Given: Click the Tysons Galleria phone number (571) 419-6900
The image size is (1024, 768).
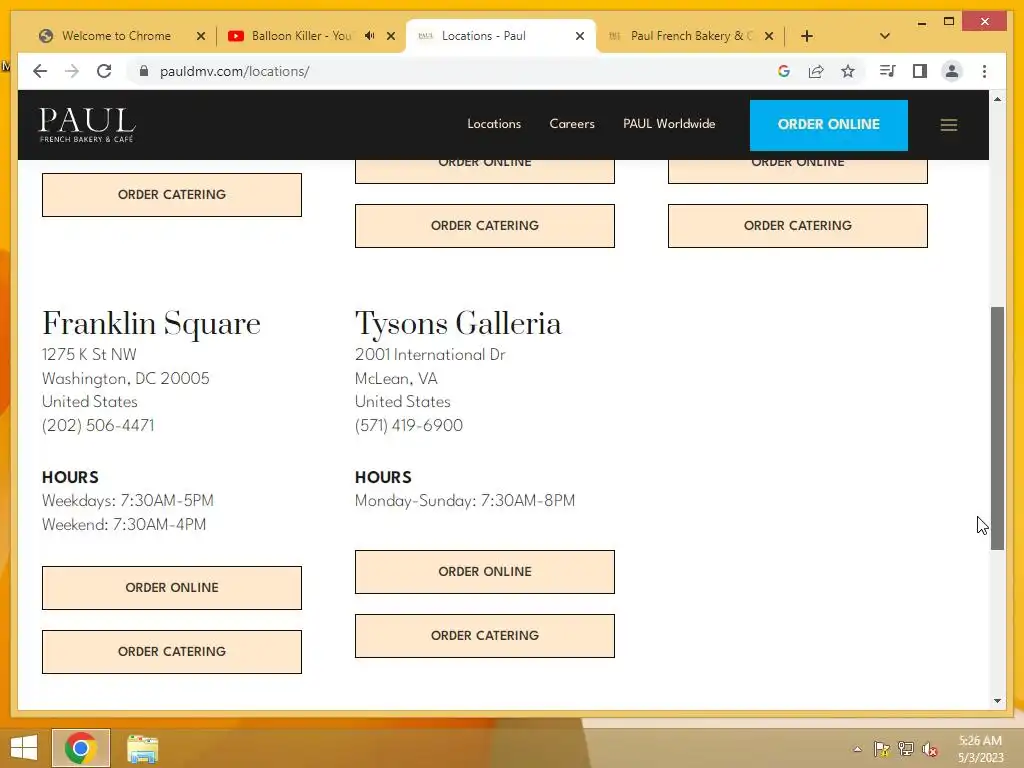Looking at the screenshot, I should click(409, 426).
